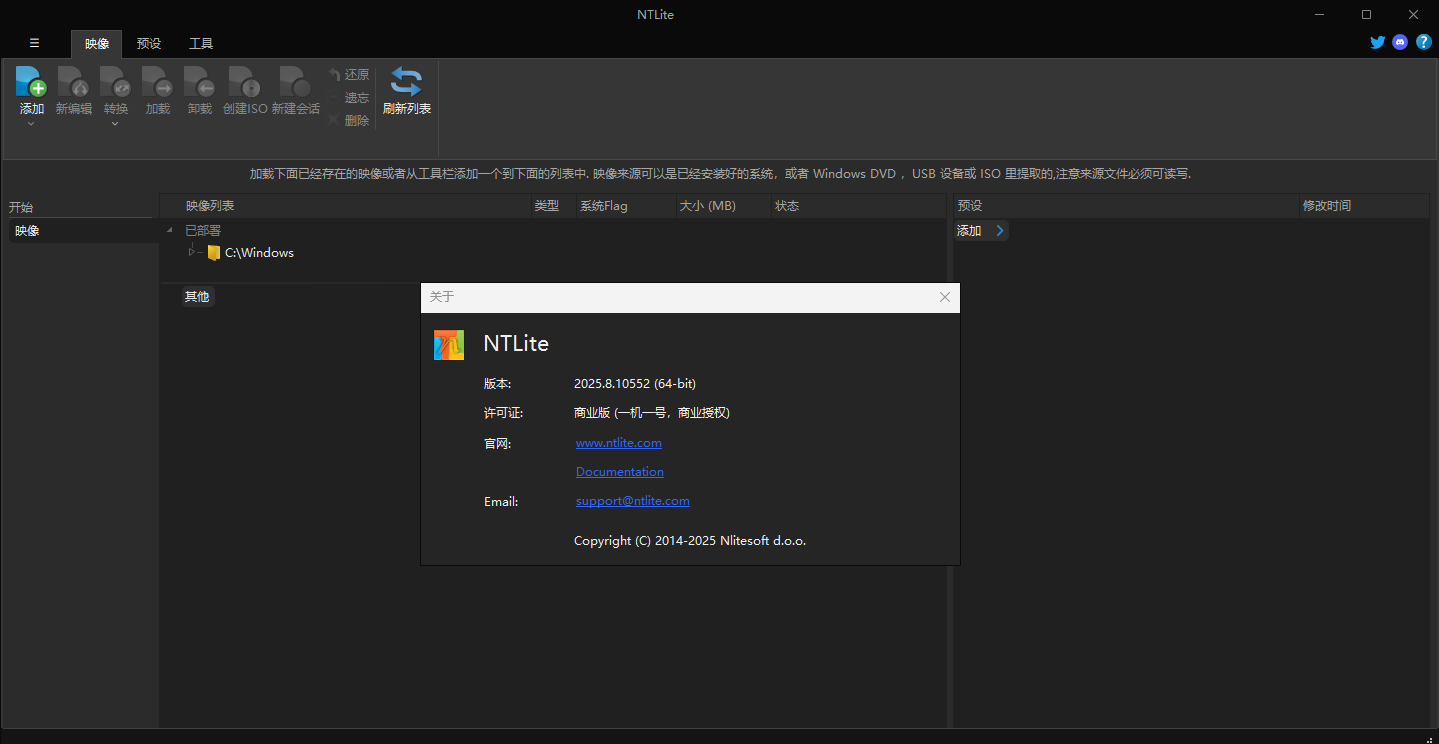Viewport: 1439px width, 744px height.
Task: Open NTLite's Twitter via the bird icon
Action: (1377, 42)
